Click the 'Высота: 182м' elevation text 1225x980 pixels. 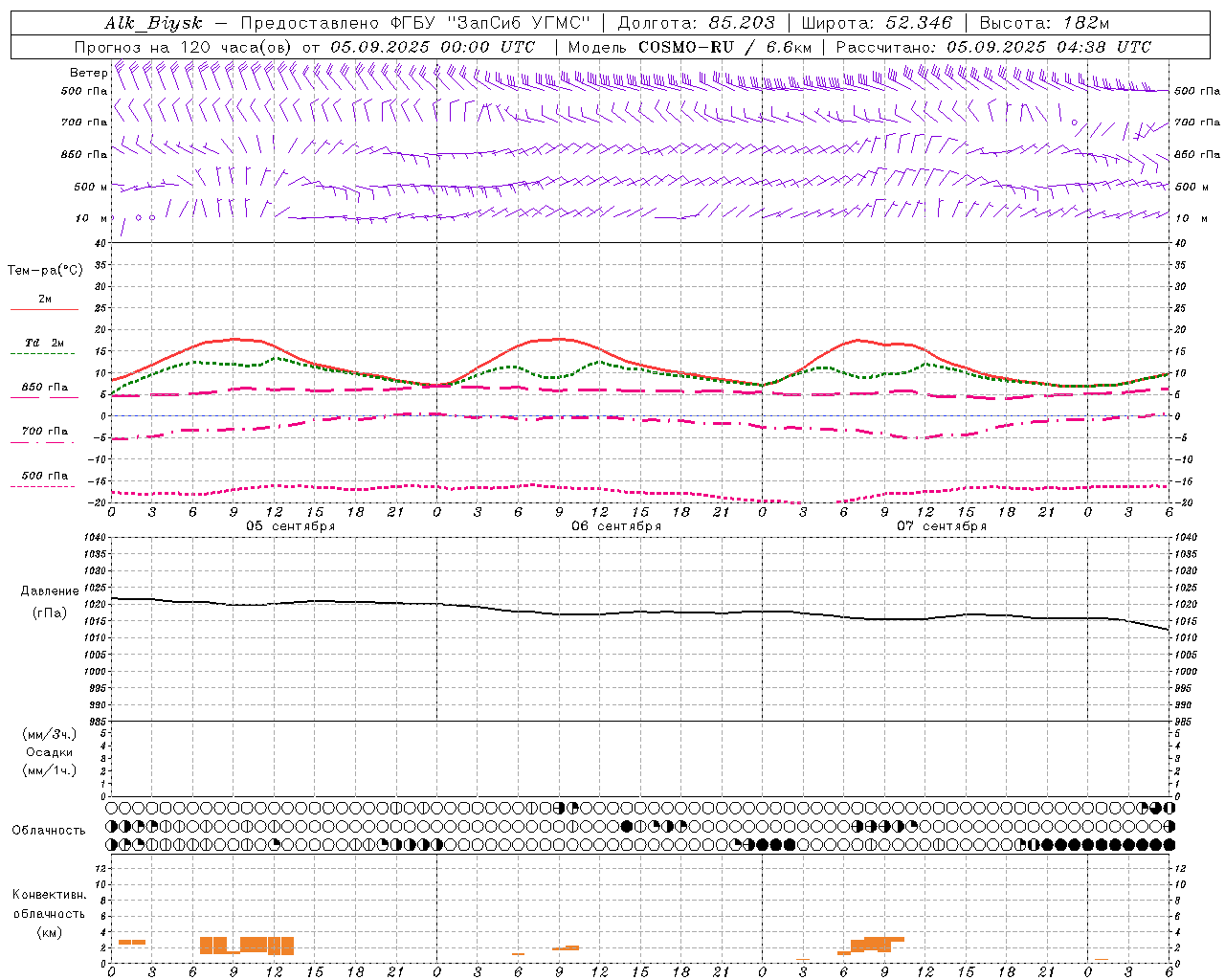click(1044, 23)
